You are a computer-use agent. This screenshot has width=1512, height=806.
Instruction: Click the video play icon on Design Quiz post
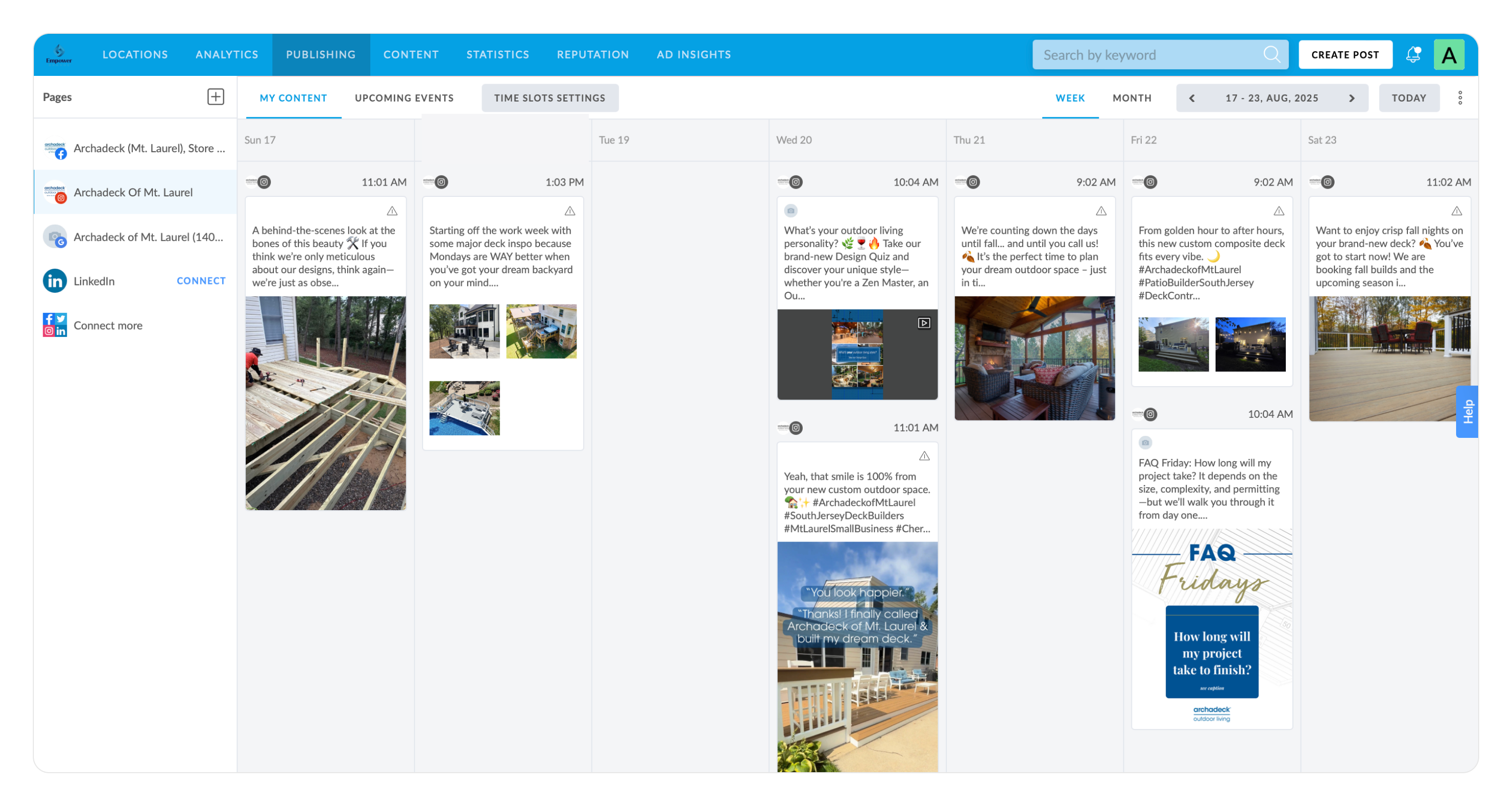[924, 323]
